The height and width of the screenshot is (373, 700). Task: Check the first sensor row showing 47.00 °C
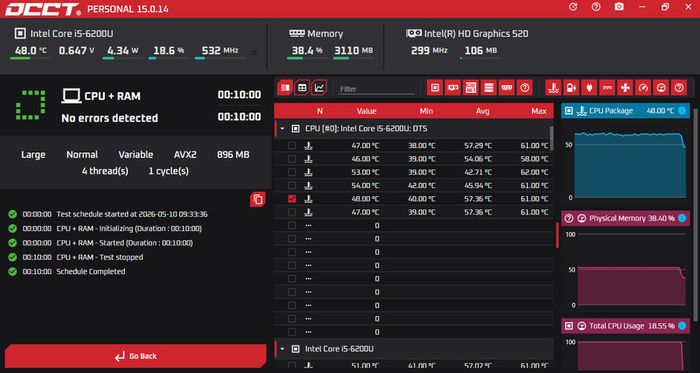coord(292,145)
